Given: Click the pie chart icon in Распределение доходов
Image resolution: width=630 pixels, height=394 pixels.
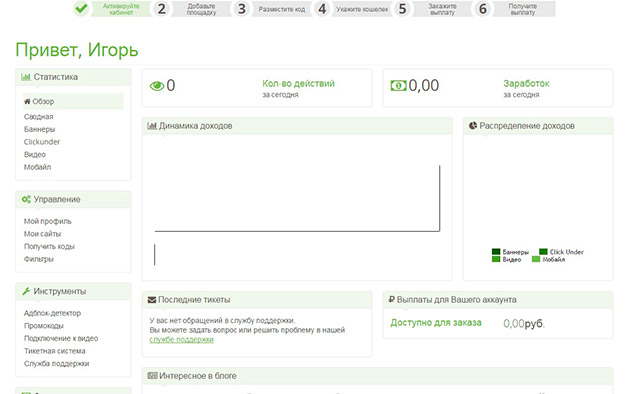Looking at the screenshot, I should pyautogui.click(x=473, y=126).
